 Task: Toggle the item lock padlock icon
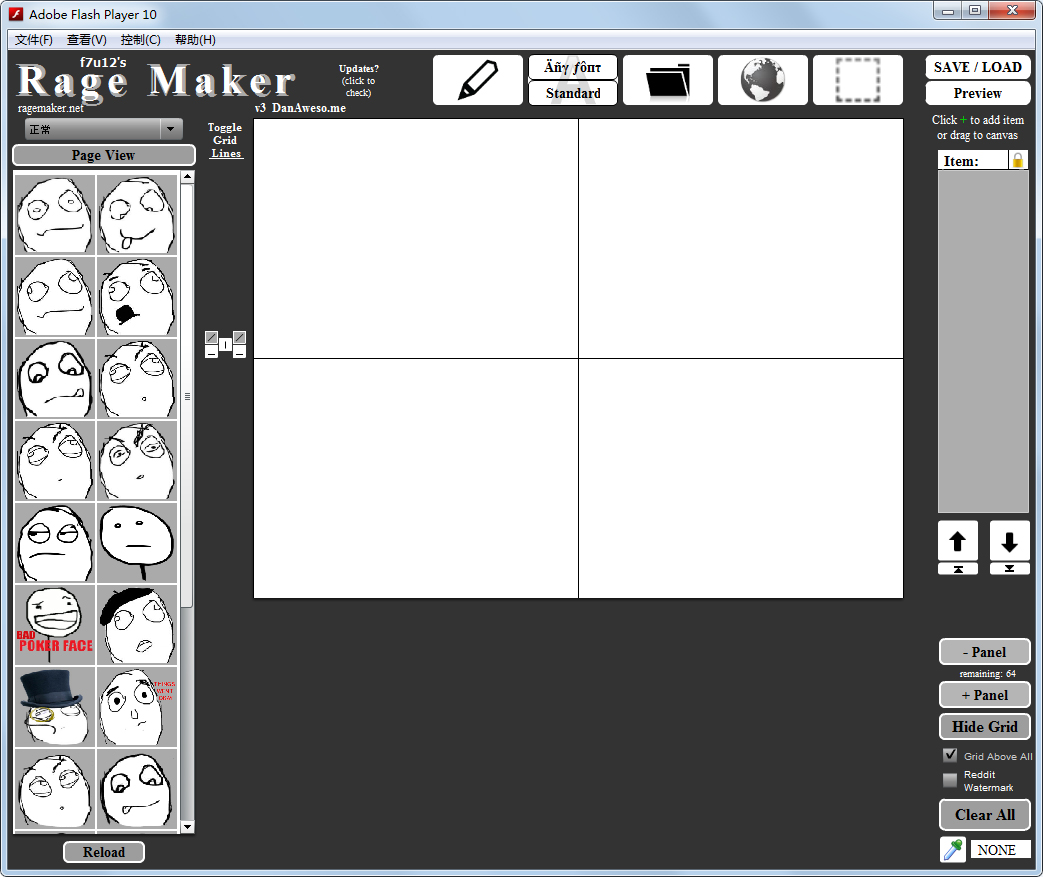(1018, 160)
